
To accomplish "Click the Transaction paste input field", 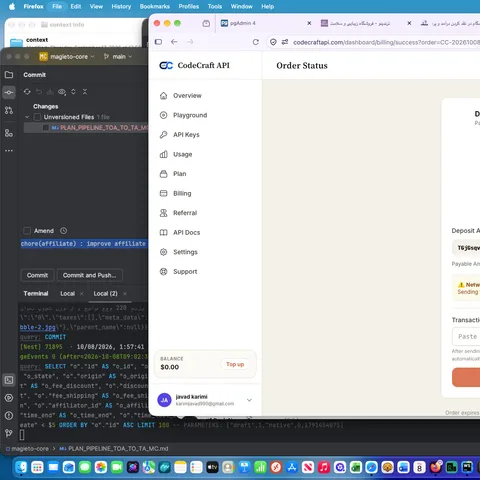I will coord(466,337).
